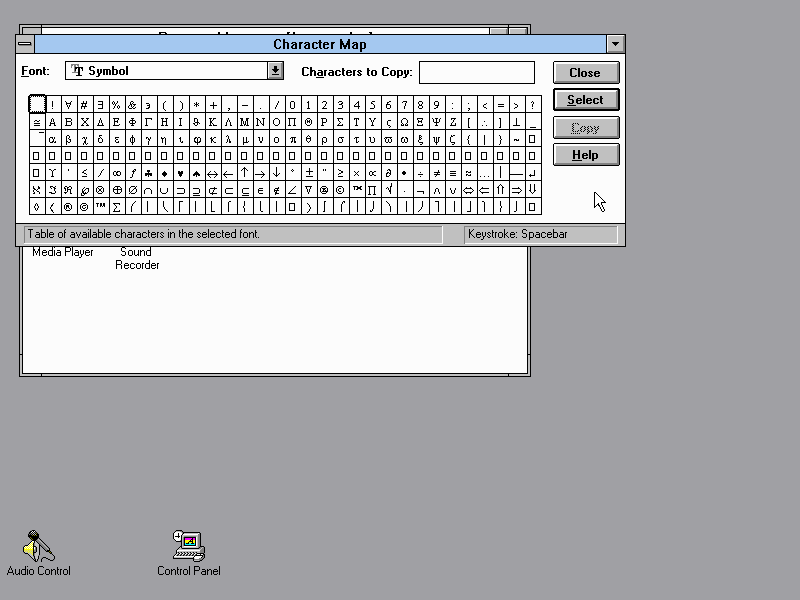Select the Sound Recorder program item
Screen dimensions: 800x600
point(137,258)
